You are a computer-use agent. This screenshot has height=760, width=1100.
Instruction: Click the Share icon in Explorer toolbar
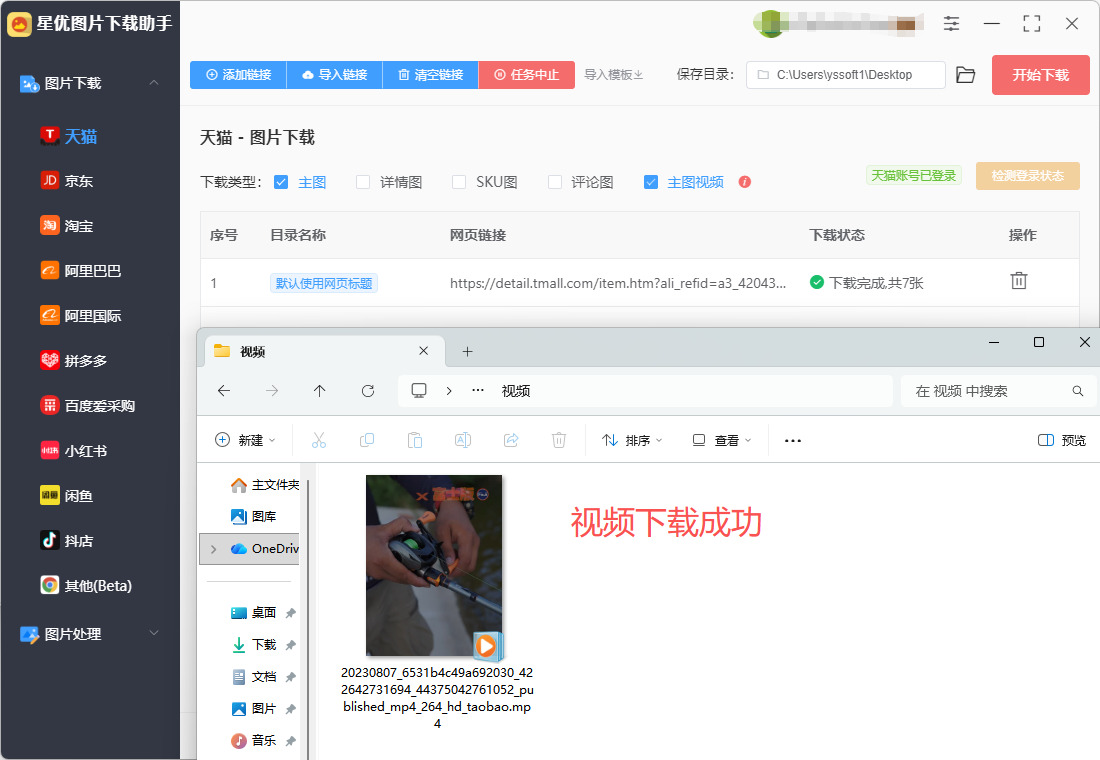click(511, 440)
